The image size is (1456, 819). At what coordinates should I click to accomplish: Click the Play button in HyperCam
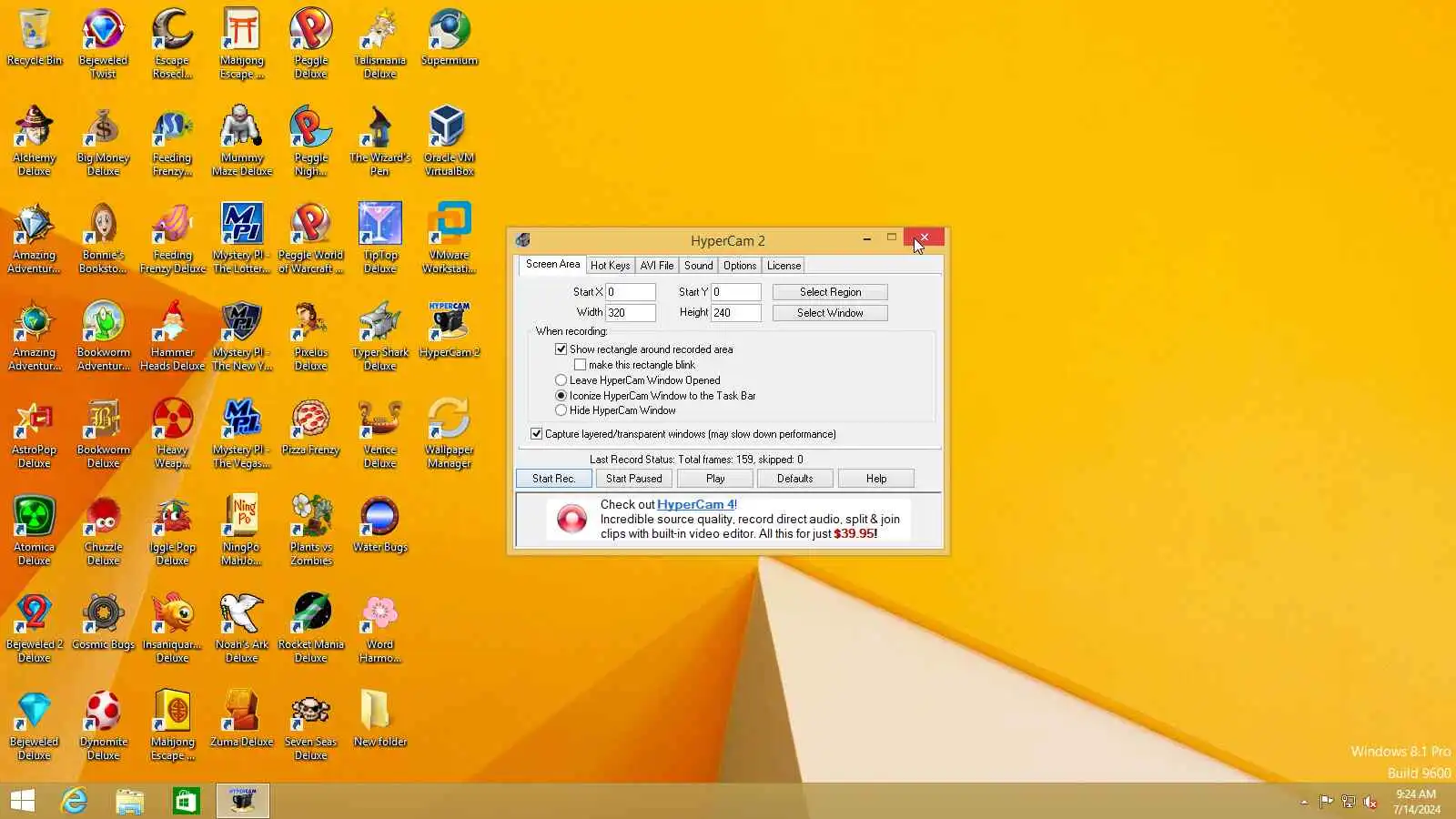pyautogui.click(x=715, y=479)
